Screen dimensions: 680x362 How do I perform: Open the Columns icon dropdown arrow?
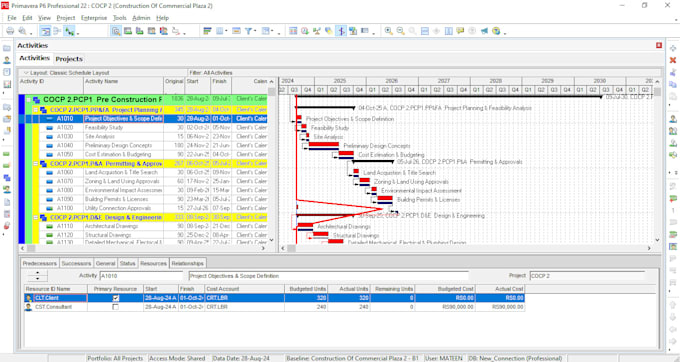pyautogui.click(x=226, y=31)
